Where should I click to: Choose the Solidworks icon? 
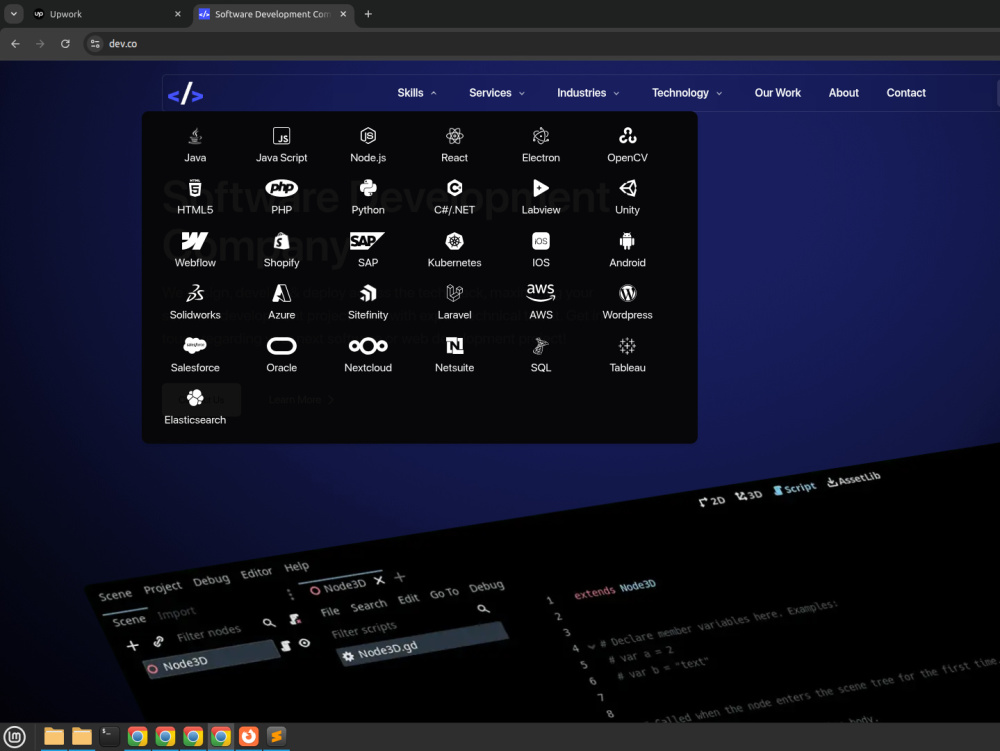click(x=195, y=293)
